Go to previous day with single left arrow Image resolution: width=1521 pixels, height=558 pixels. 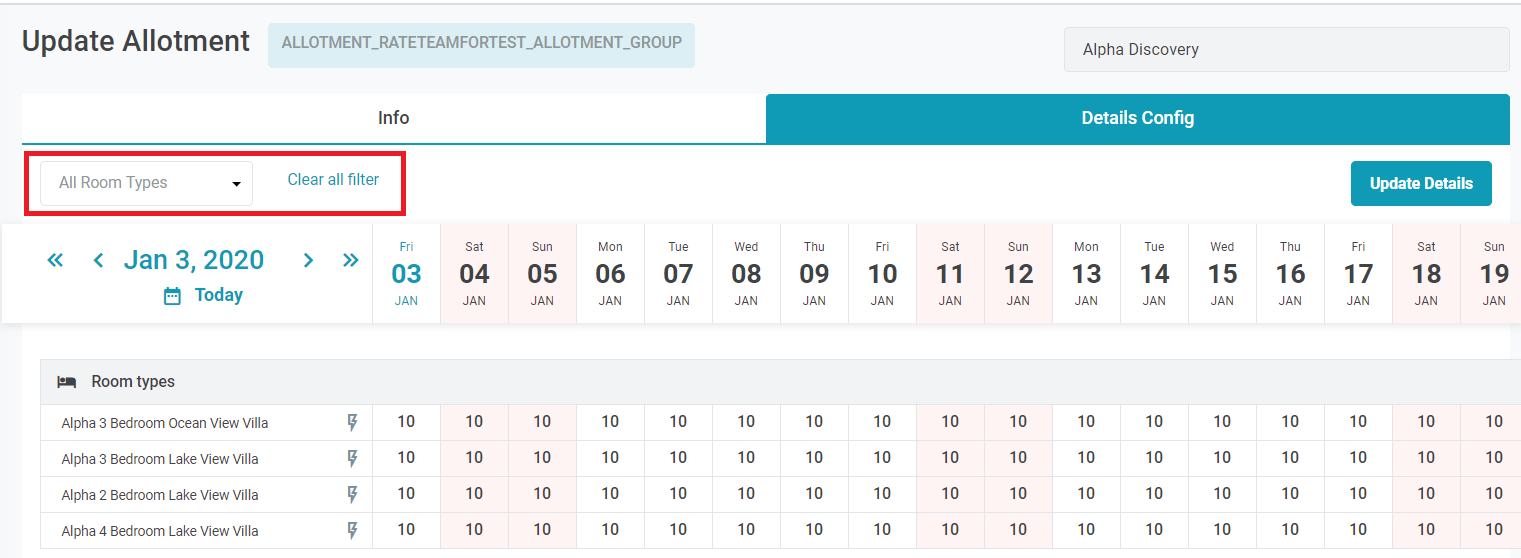(x=98, y=260)
